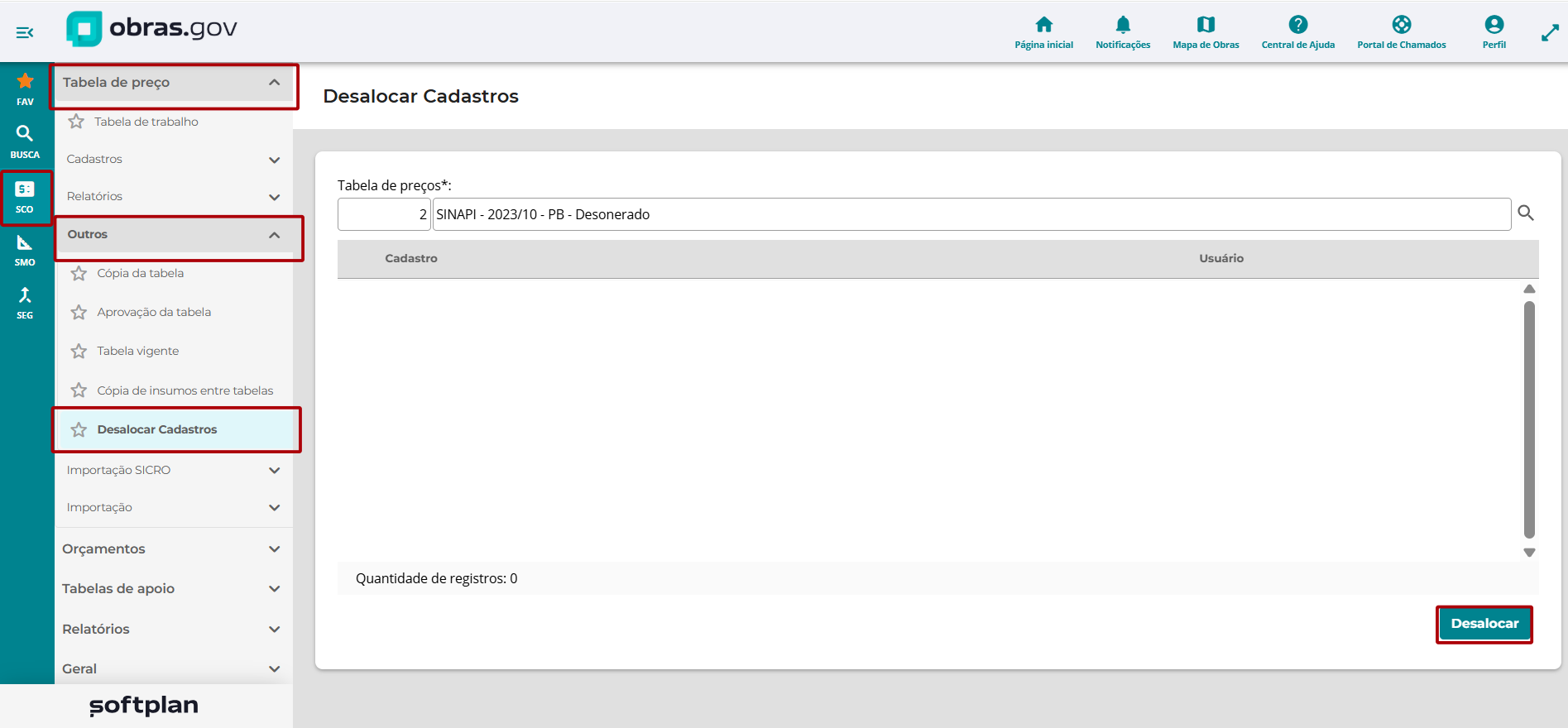Click the softplan logo link

tap(144, 705)
